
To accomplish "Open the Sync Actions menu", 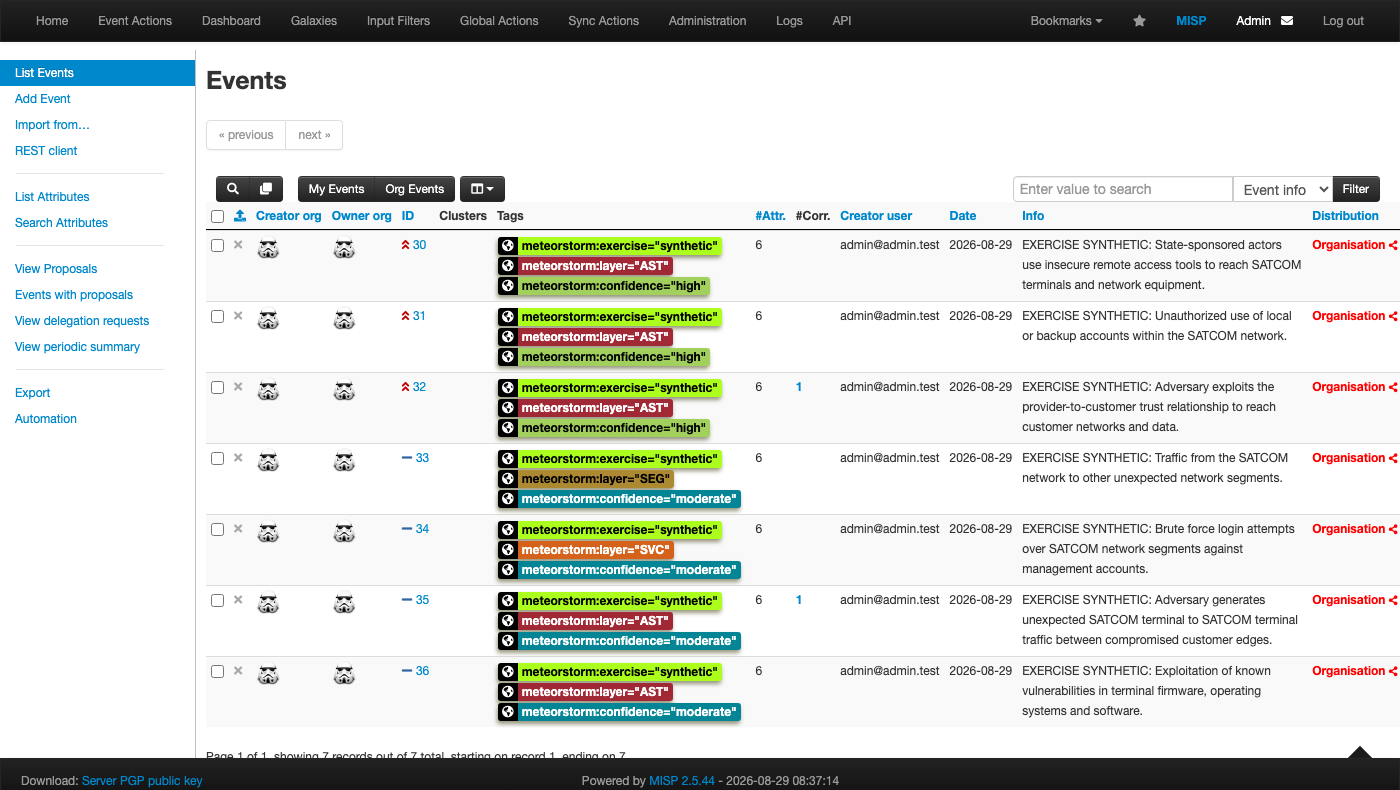I will click(603, 21).
